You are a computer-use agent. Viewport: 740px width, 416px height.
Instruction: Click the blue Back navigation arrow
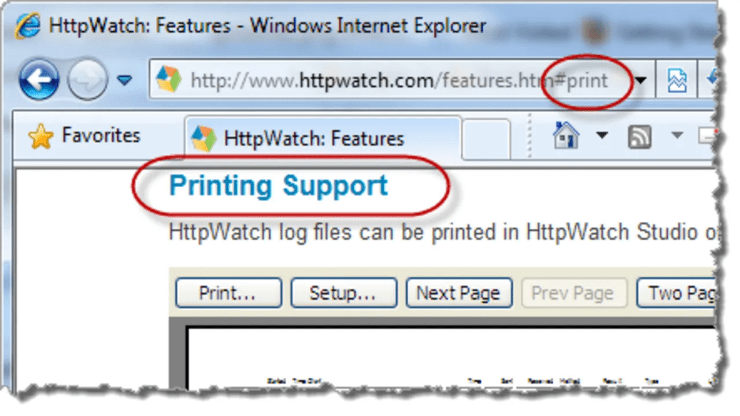pos(39,79)
